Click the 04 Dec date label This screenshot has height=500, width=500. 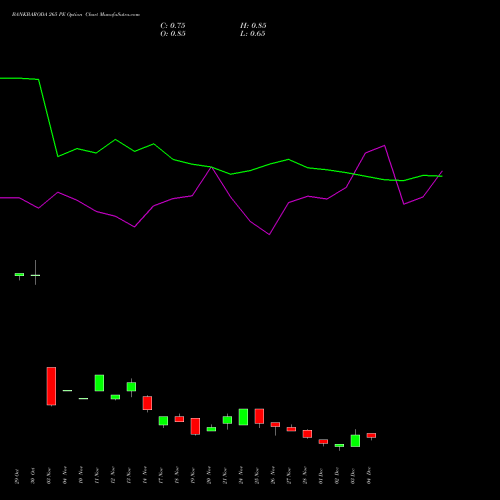coord(369,476)
